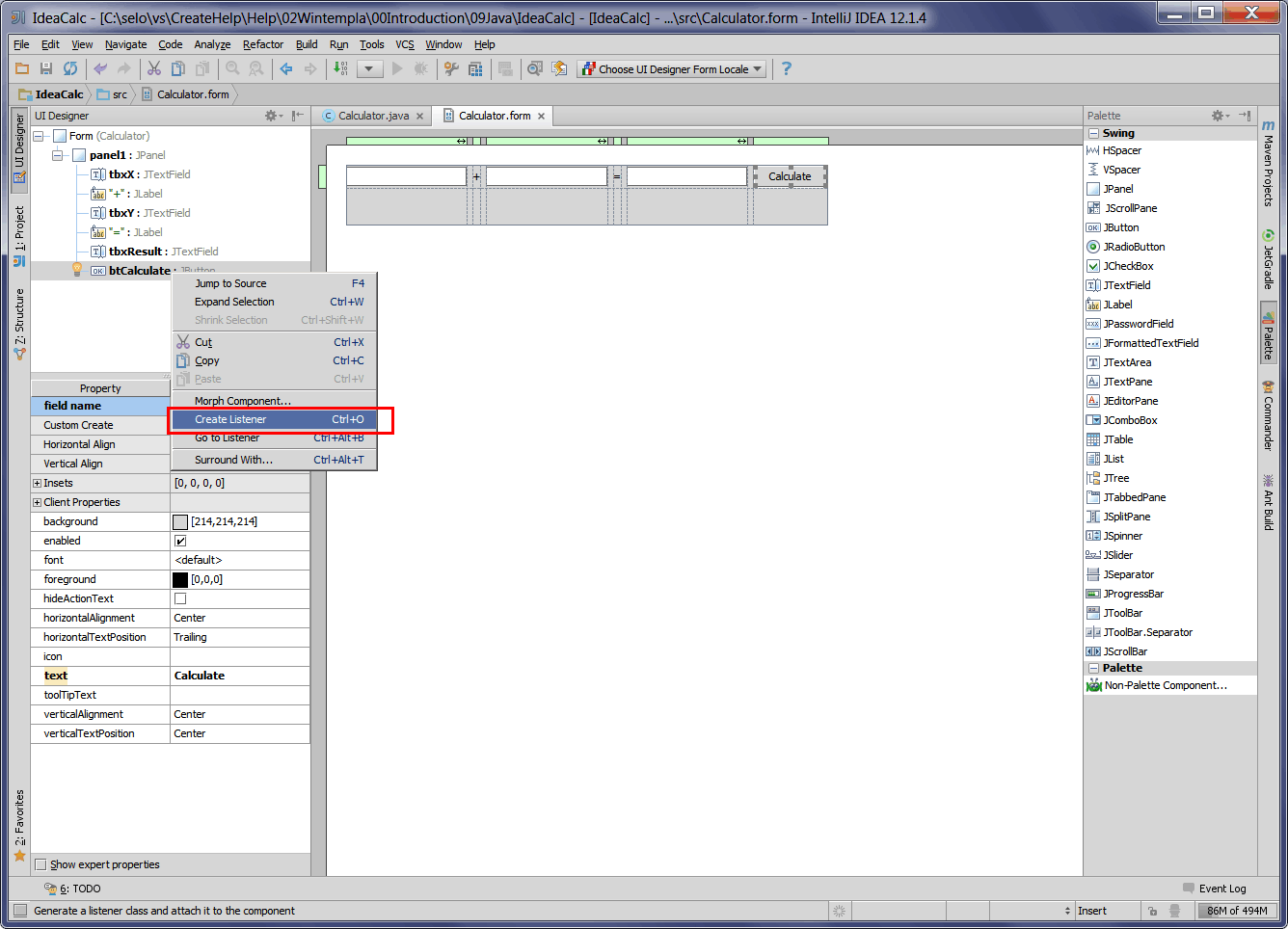The image size is (1288, 929).
Task: Click the Save All toolbar icon
Action: click(x=46, y=68)
